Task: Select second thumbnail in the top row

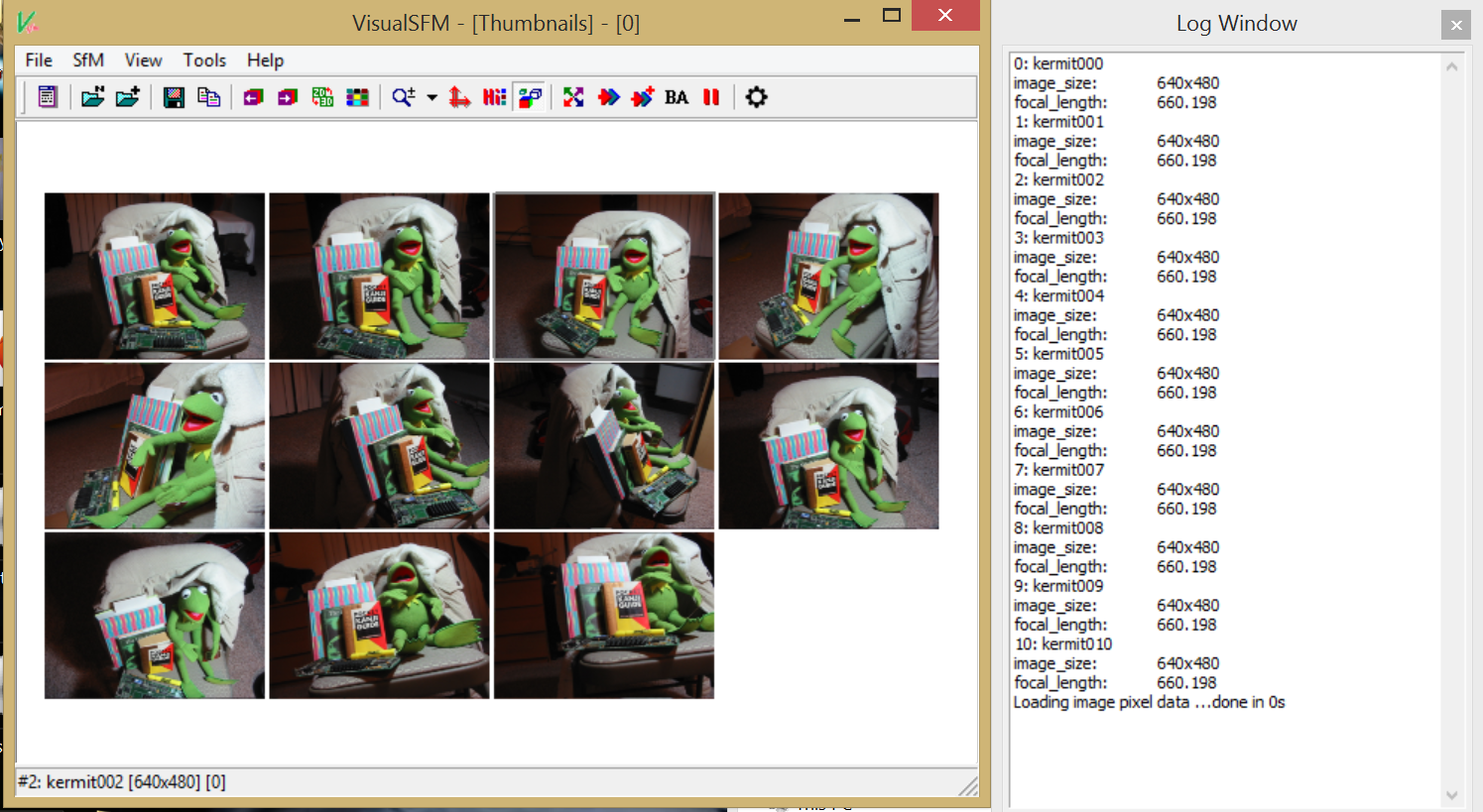Action: click(379, 276)
